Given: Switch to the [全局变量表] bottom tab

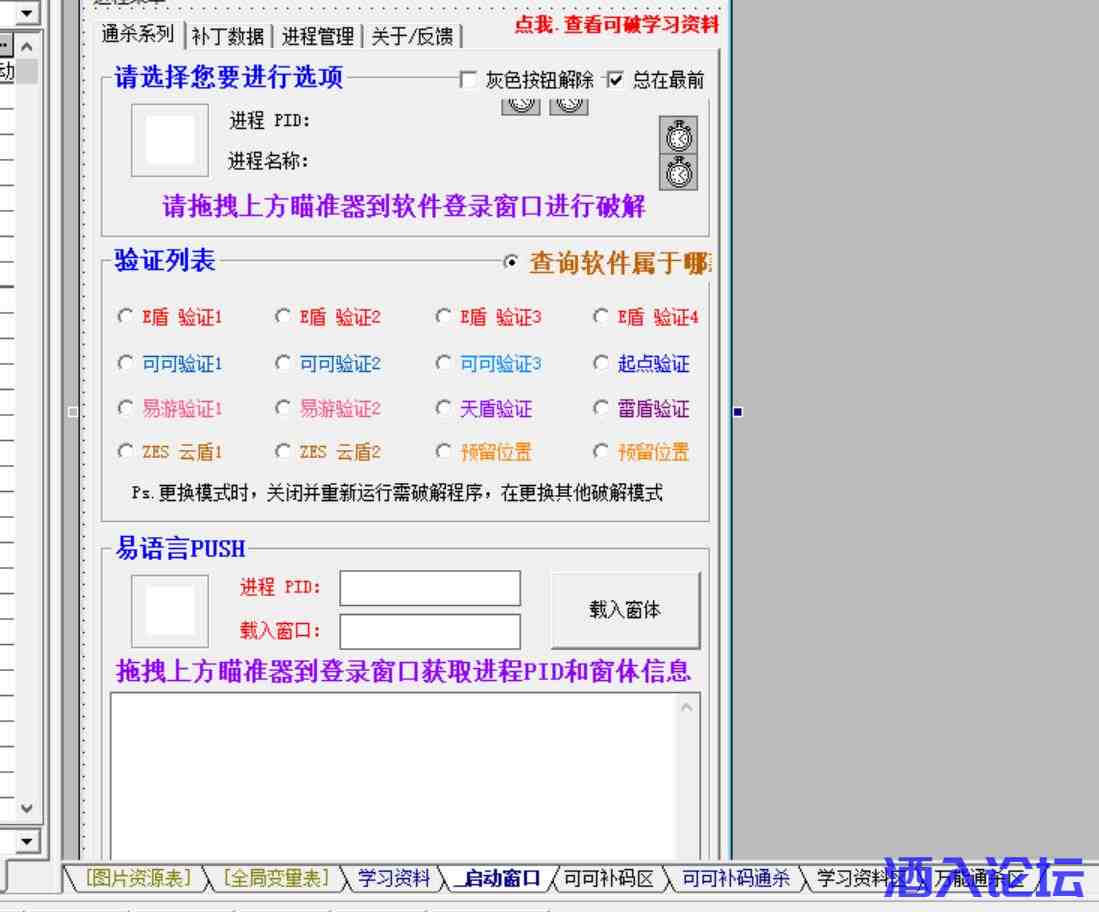Looking at the screenshot, I should pyautogui.click(x=276, y=878).
